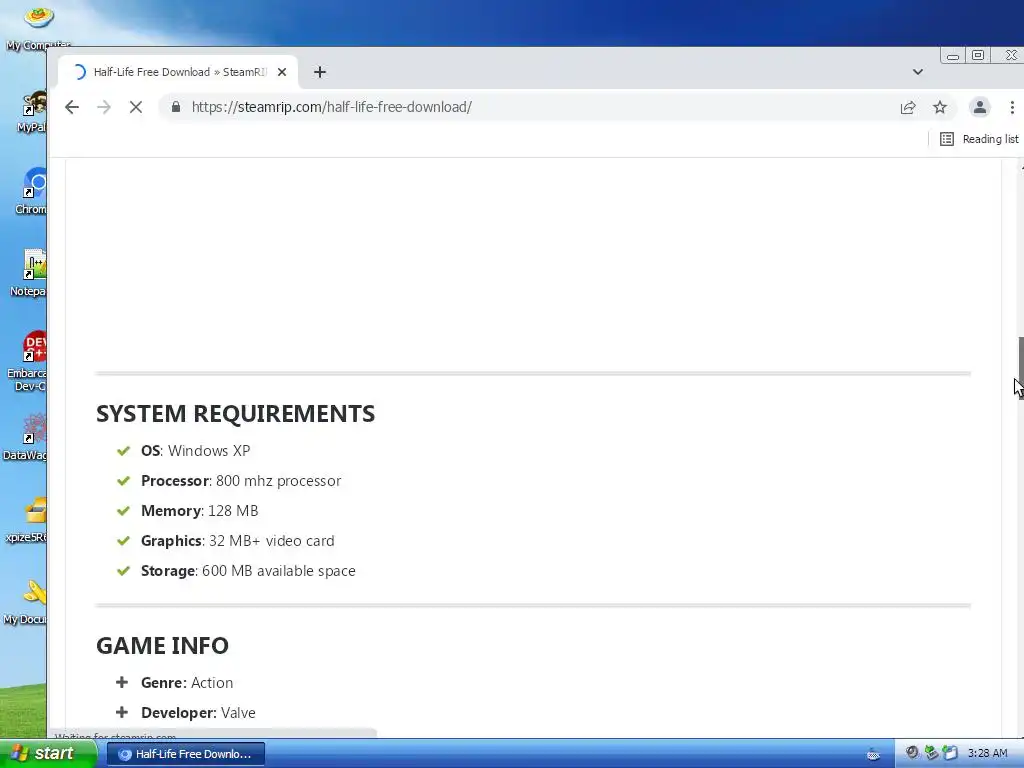
Task: Click the Developer: Valve line
Action: click(x=198, y=713)
